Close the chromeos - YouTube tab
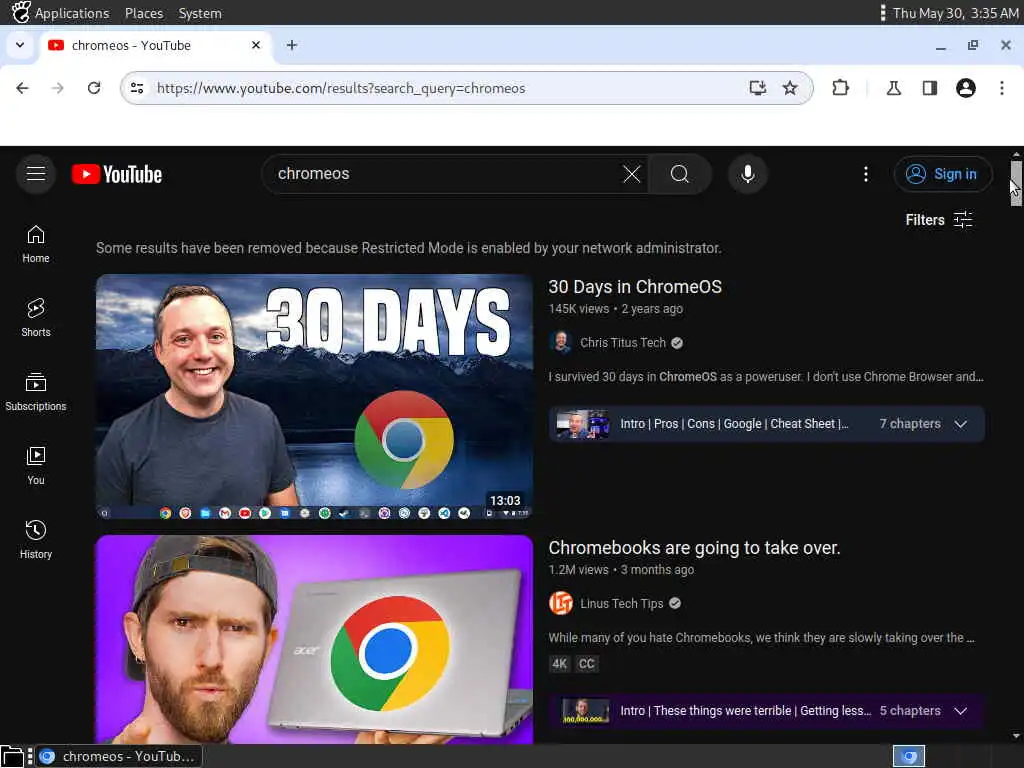 (256, 45)
